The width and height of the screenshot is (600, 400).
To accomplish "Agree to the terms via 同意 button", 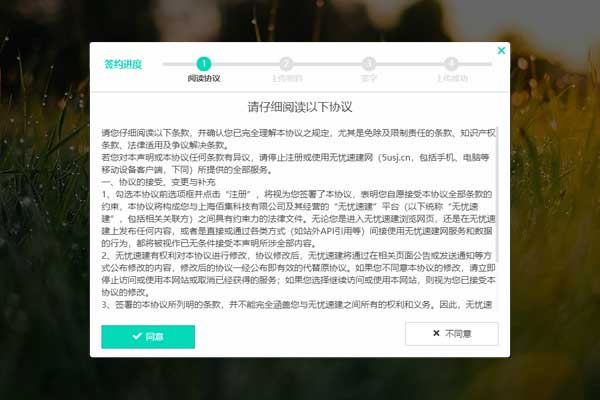I will pyautogui.click(x=148, y=337).
